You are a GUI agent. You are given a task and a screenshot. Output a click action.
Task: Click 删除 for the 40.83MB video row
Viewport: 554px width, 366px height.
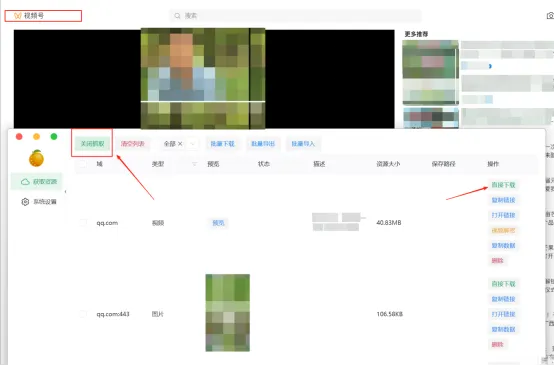(x=497, y=261)
